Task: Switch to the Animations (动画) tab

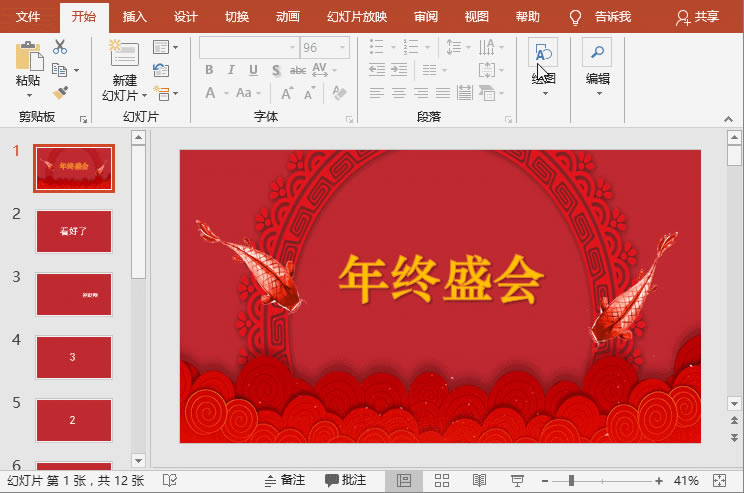Action: pyautogui.click(x=287, y=17)
